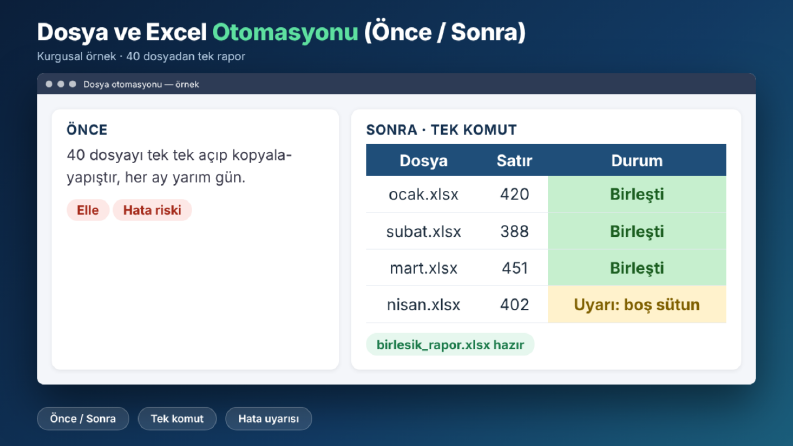Click the SONRA · TEK KOMUT heading
The image size is (793, 446).
(442, 130)
